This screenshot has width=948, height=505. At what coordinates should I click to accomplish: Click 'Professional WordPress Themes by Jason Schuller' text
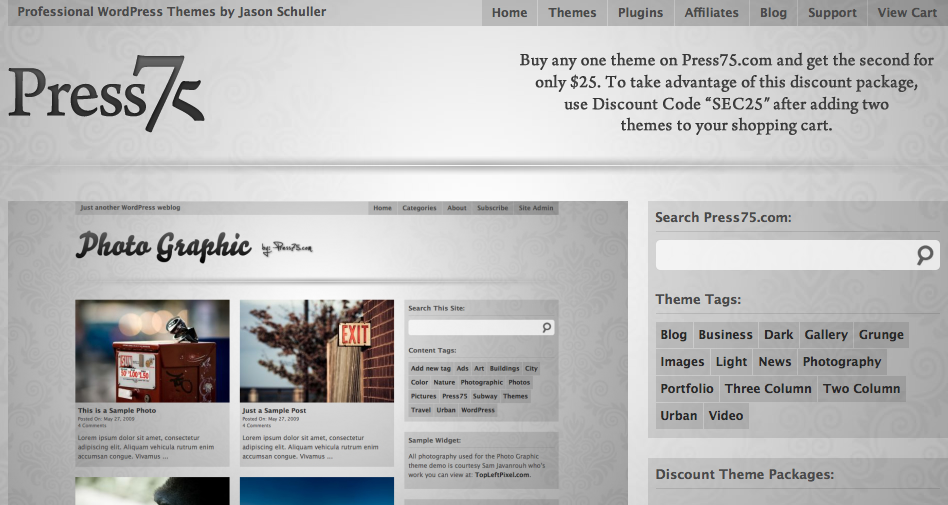click(172, 11)
